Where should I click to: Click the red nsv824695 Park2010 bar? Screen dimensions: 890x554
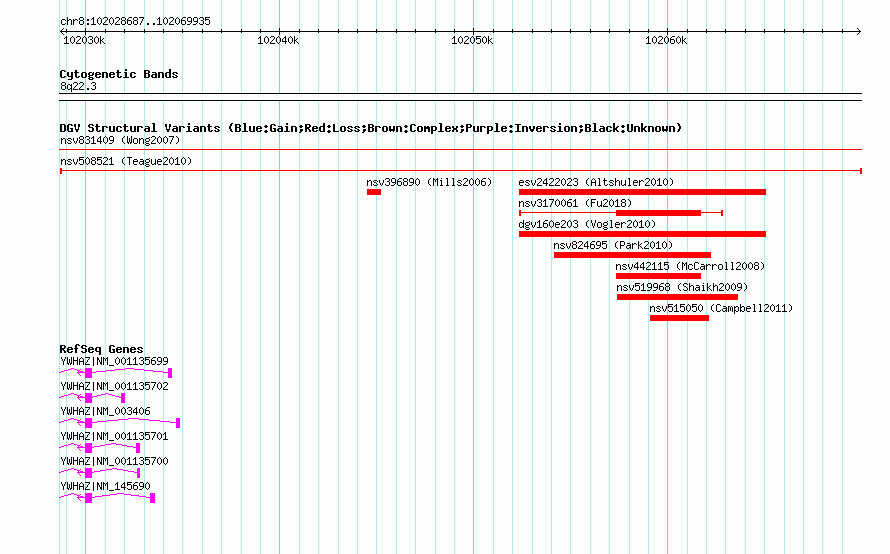632,255
